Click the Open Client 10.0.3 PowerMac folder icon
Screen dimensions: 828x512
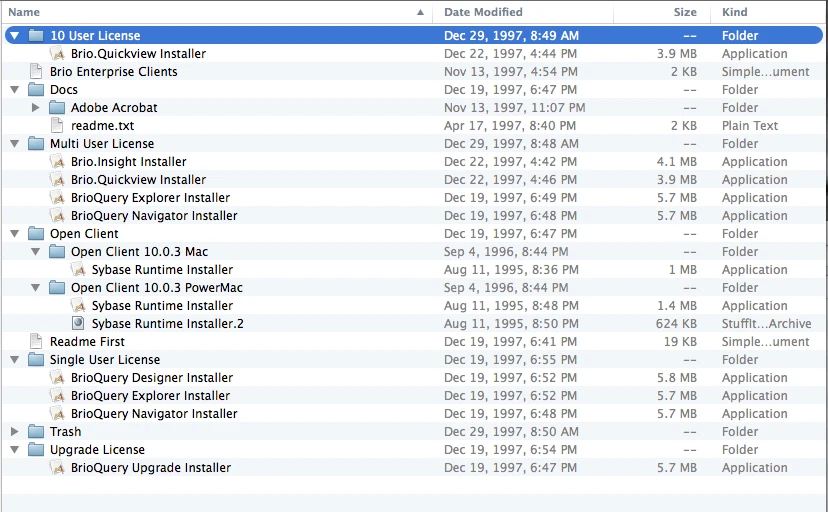coord(57,287)
